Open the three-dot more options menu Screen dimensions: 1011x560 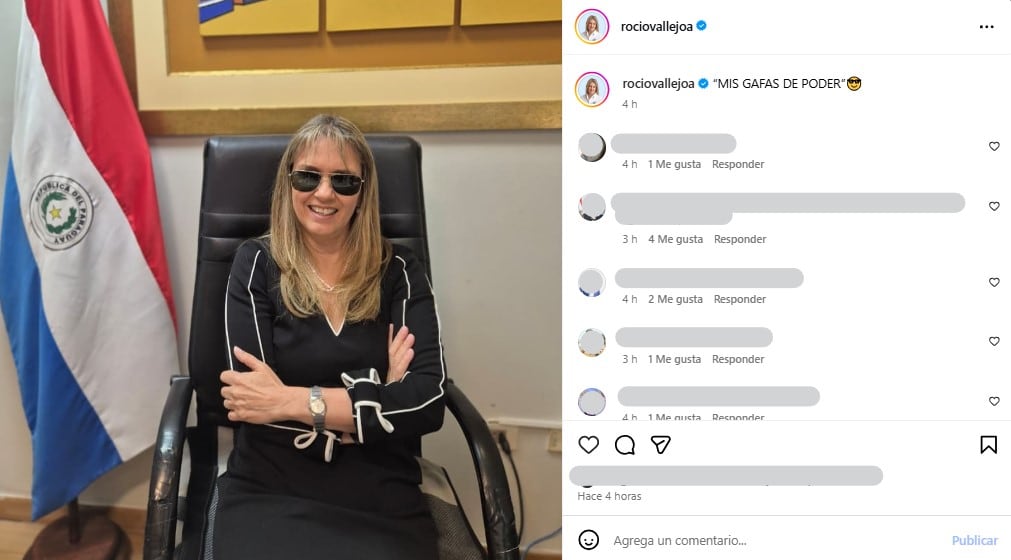point(986,27)
